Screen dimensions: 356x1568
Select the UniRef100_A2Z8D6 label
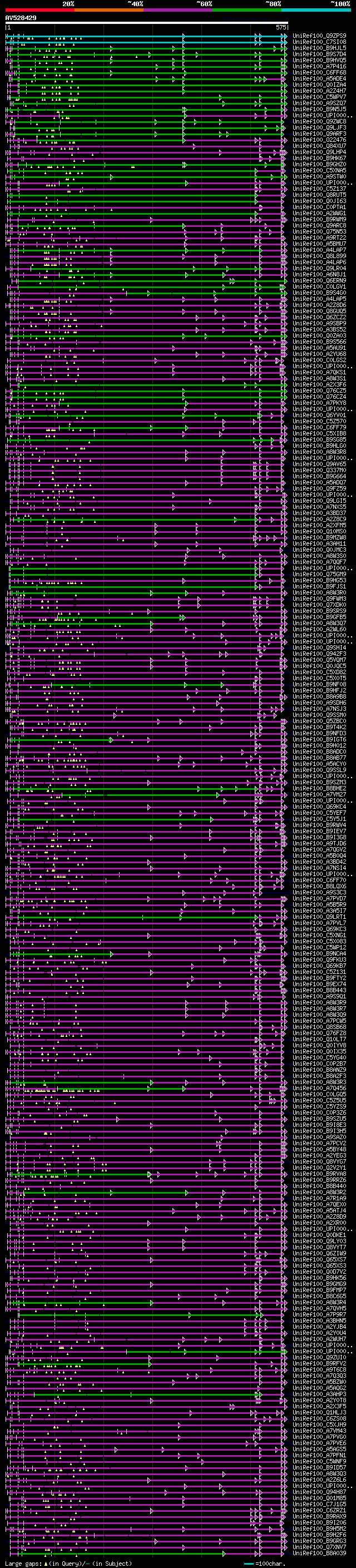(319, 305)
